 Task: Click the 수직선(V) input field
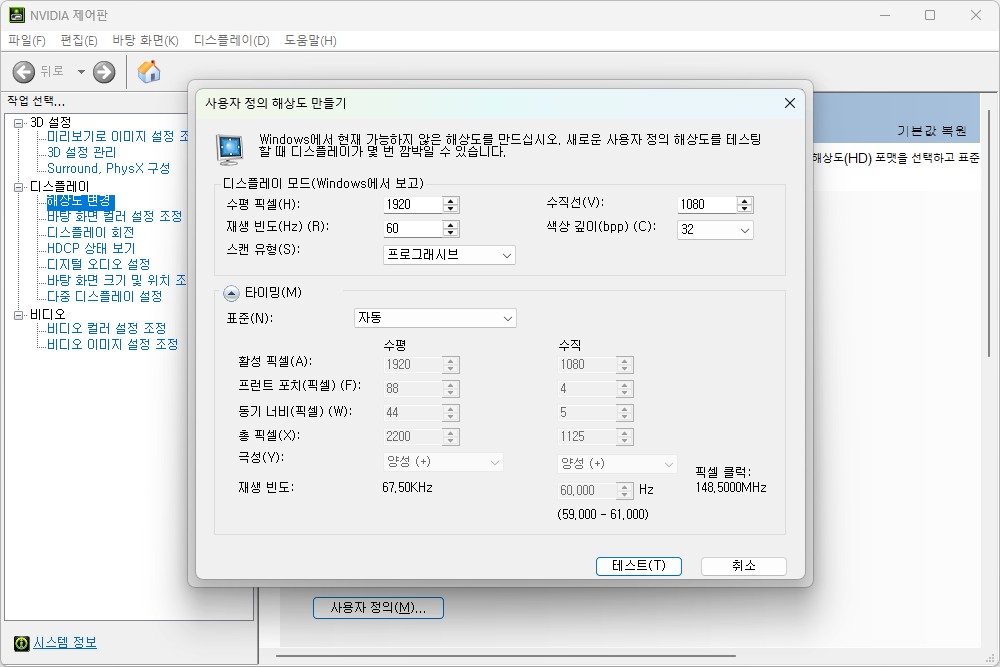[x=706, y=205]
